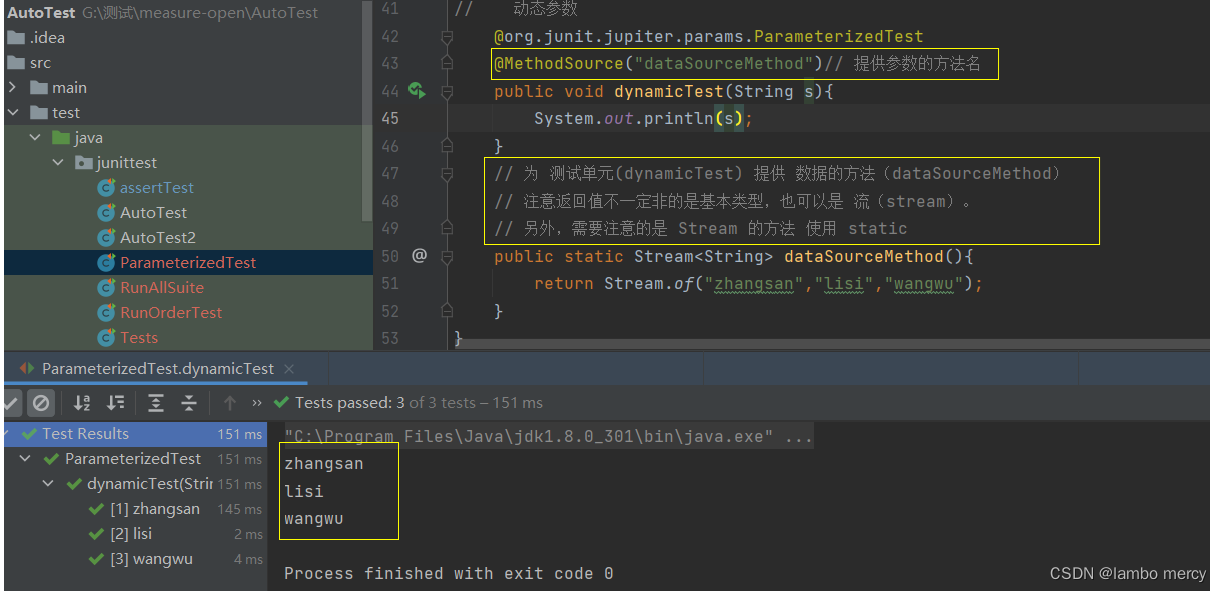Click the project tree vertical scrollbar

point(367,110)
